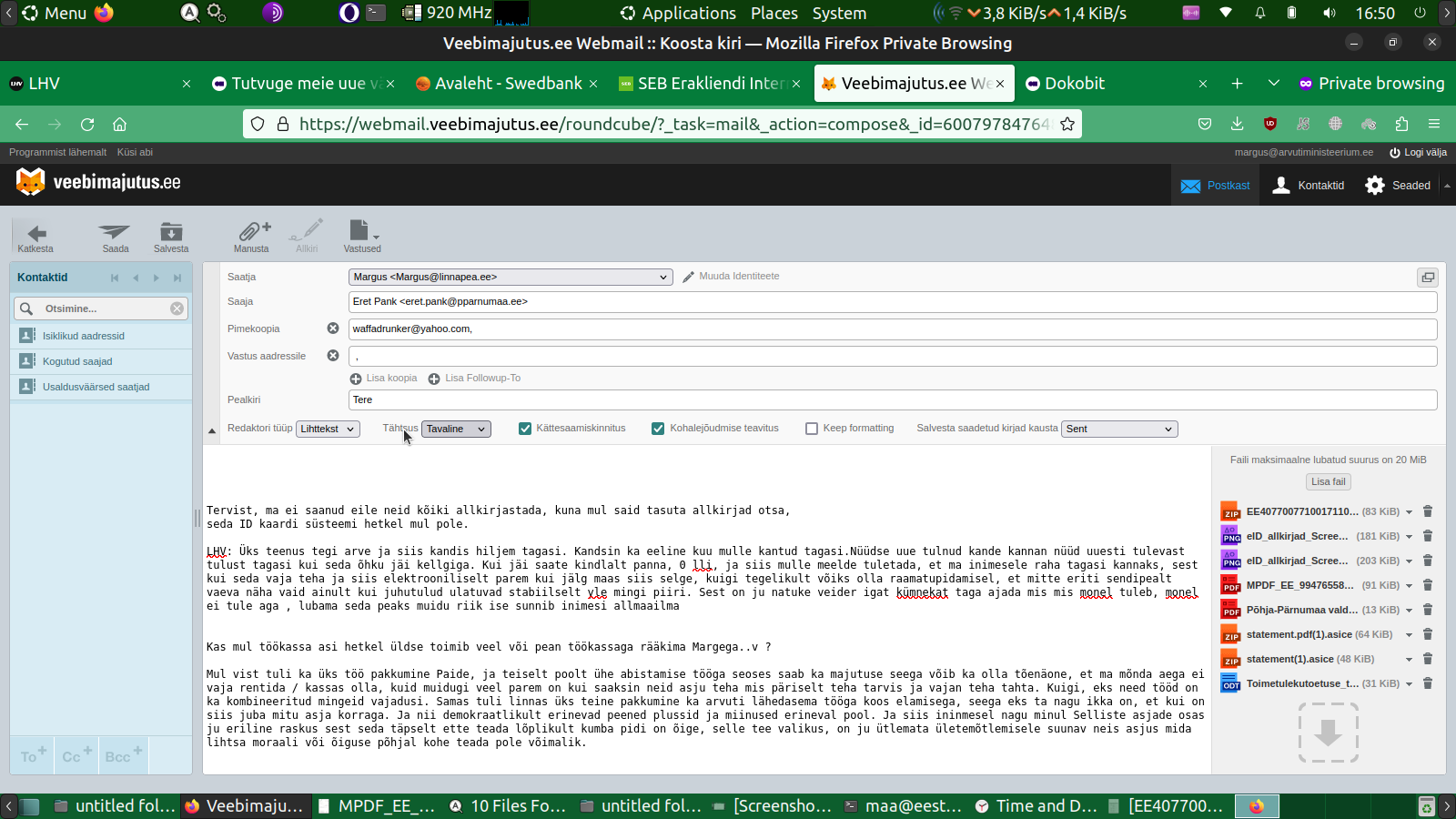Attach a file with Manusta button
Screen dimensions: 1456x819
pos(251,238)
